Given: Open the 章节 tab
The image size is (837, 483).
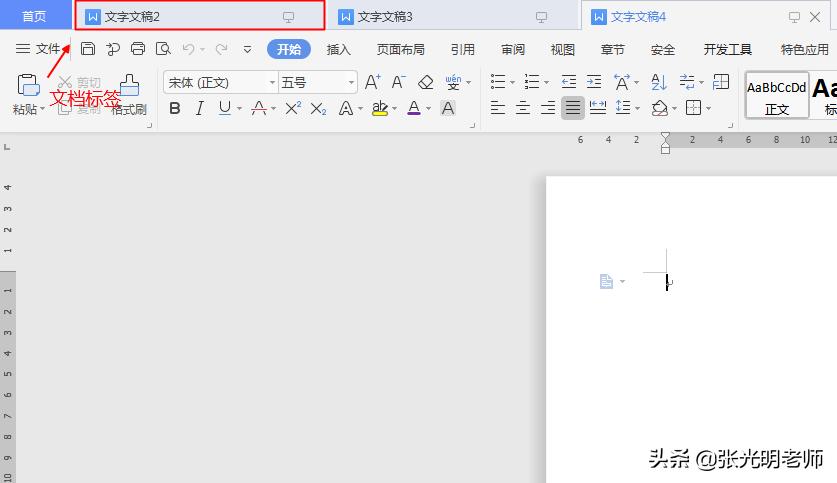Looking at the screenshot, I should click(x=612, y=50).
